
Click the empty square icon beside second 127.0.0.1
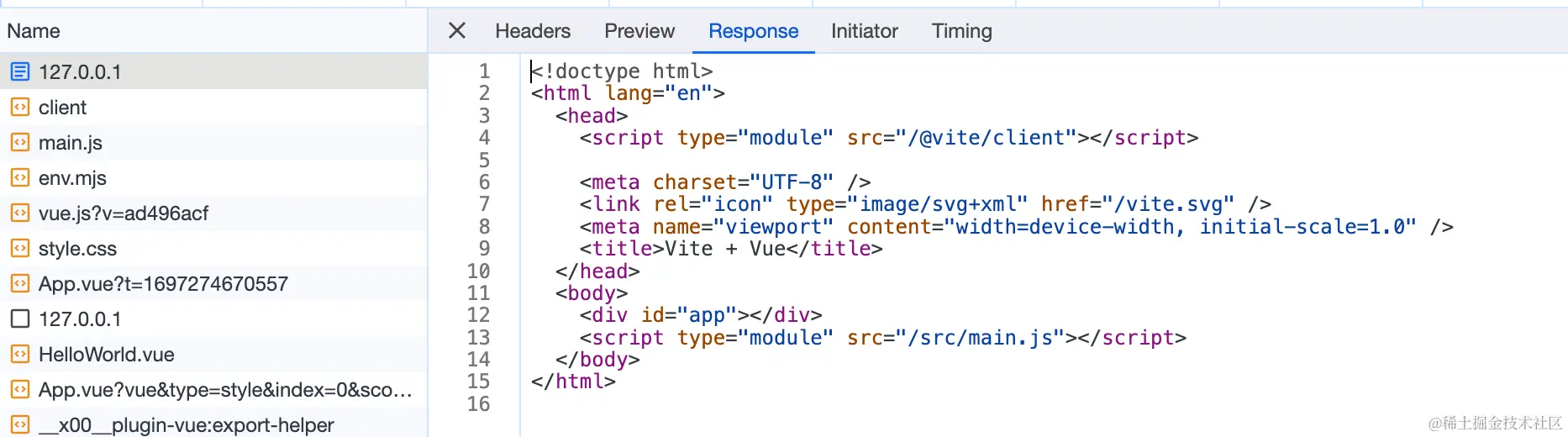coord(20,319)
